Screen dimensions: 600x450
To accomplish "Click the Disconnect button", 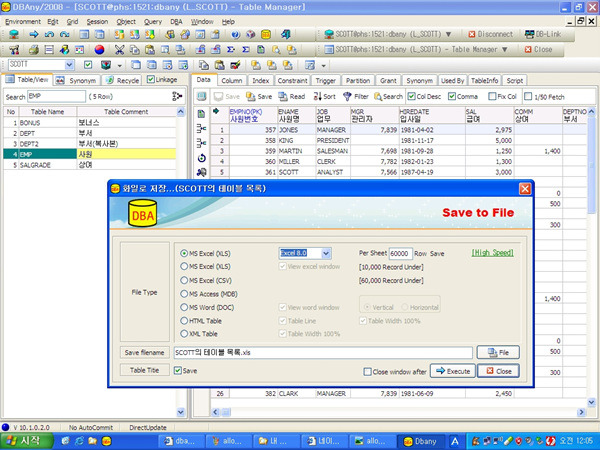I will tap(491, 34).
